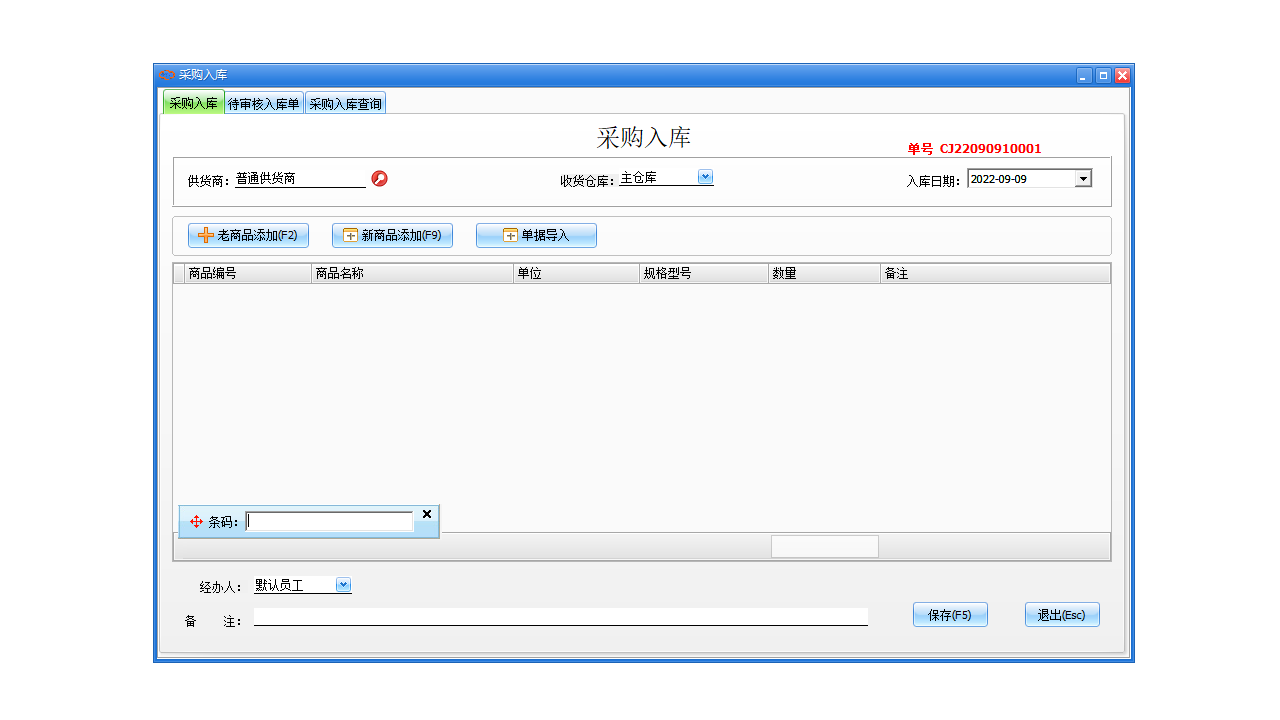Image resolution: width=1280 pixels, height=720 pixels.
Task: Click the plus icon on 老商品添加(F2)
Action: coord(202,235)
